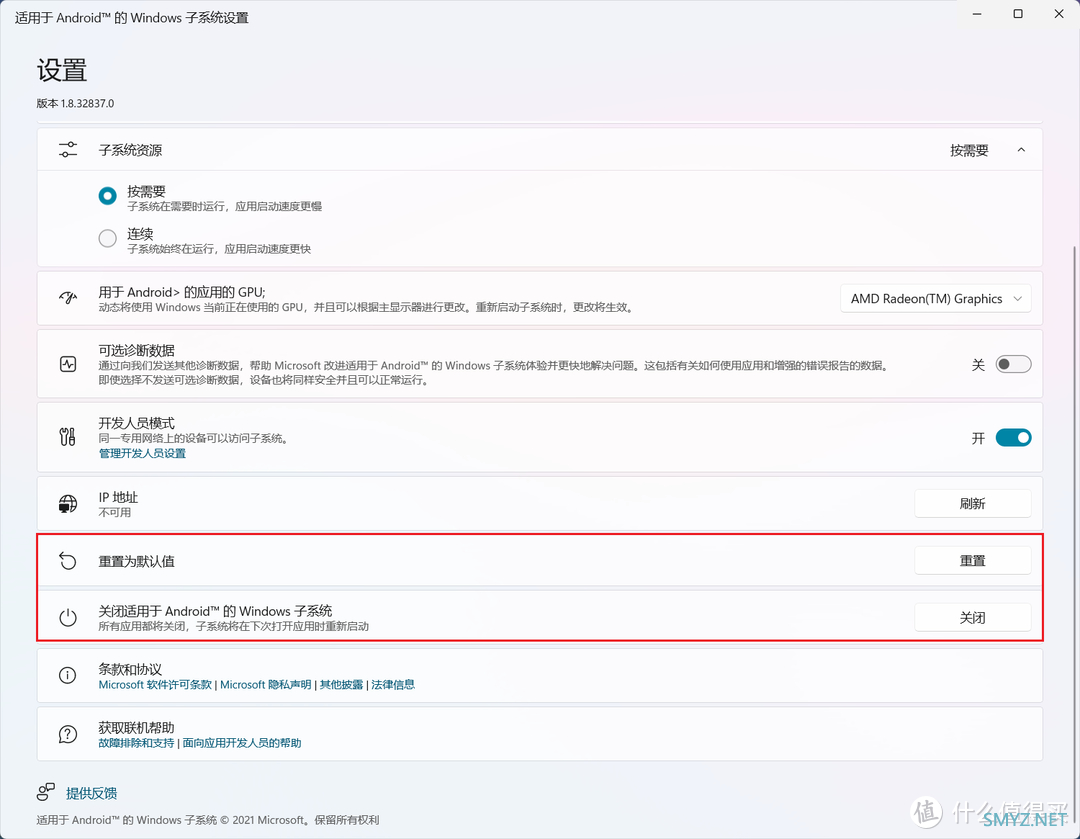
Task: Open the 故障排除和支持 link
Action: point(136,743)
